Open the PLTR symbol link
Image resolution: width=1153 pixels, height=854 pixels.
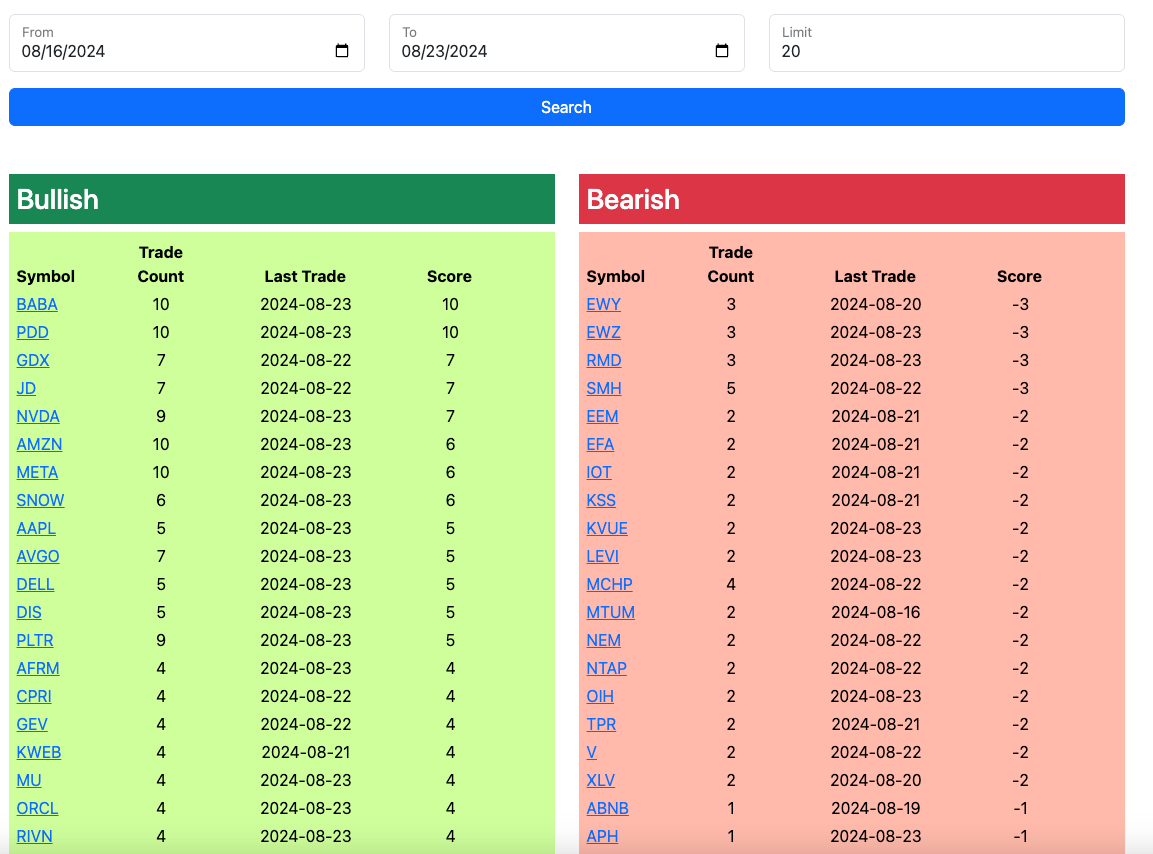[x=35, y=640]
